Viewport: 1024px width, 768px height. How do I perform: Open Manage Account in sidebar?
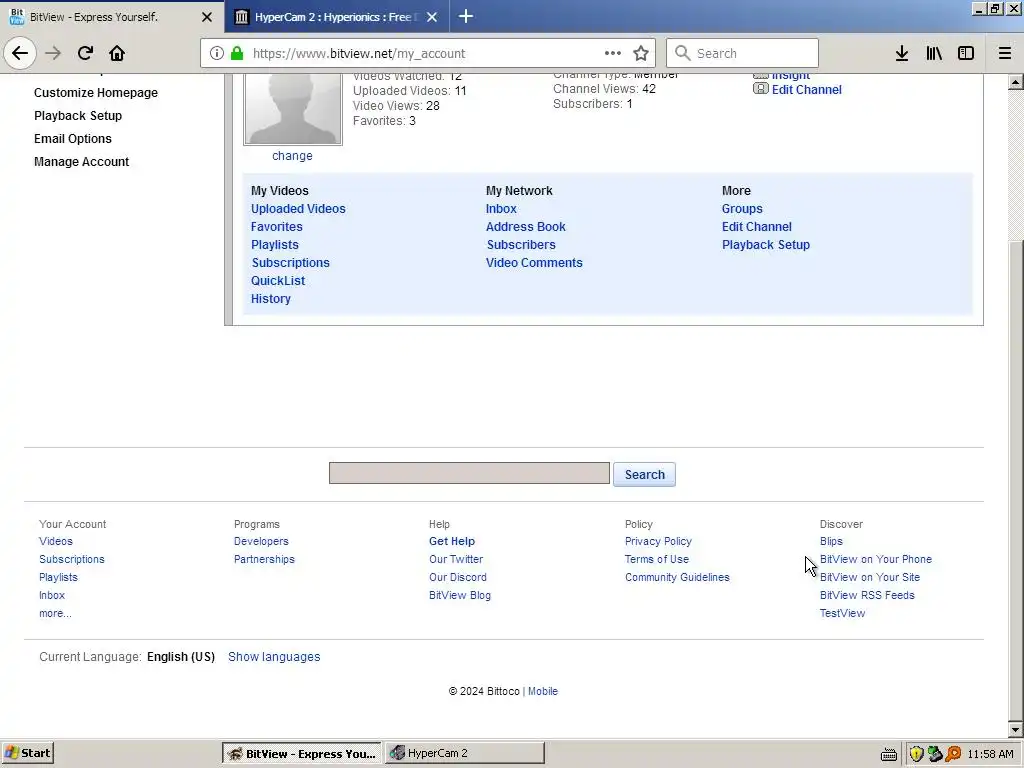(82, 161)
